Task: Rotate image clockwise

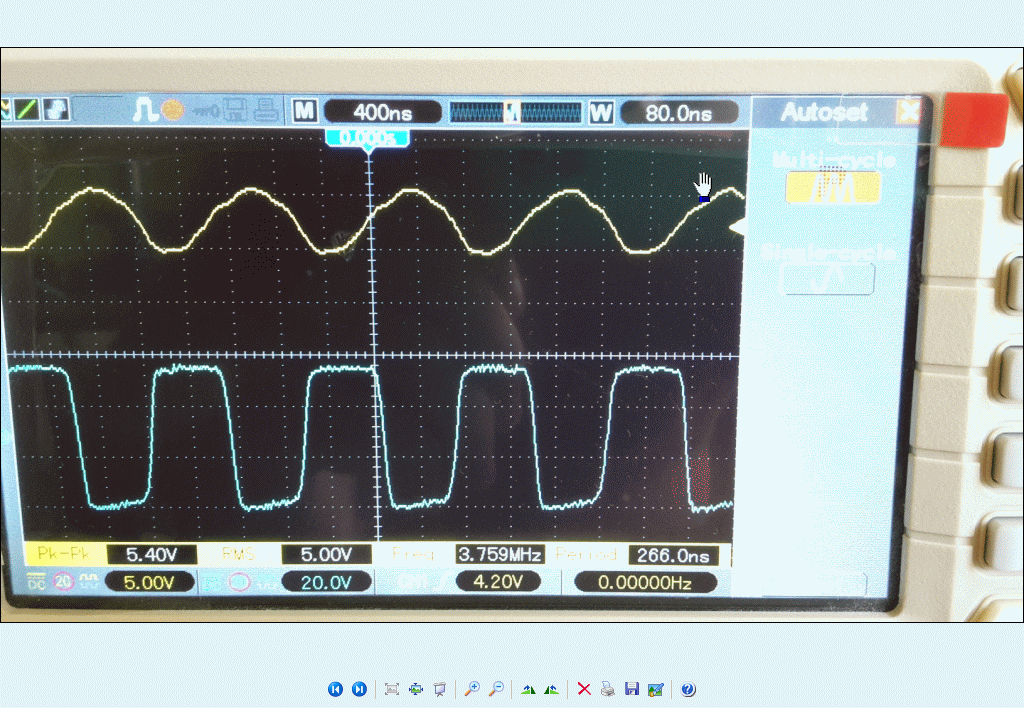Action: 528,689
